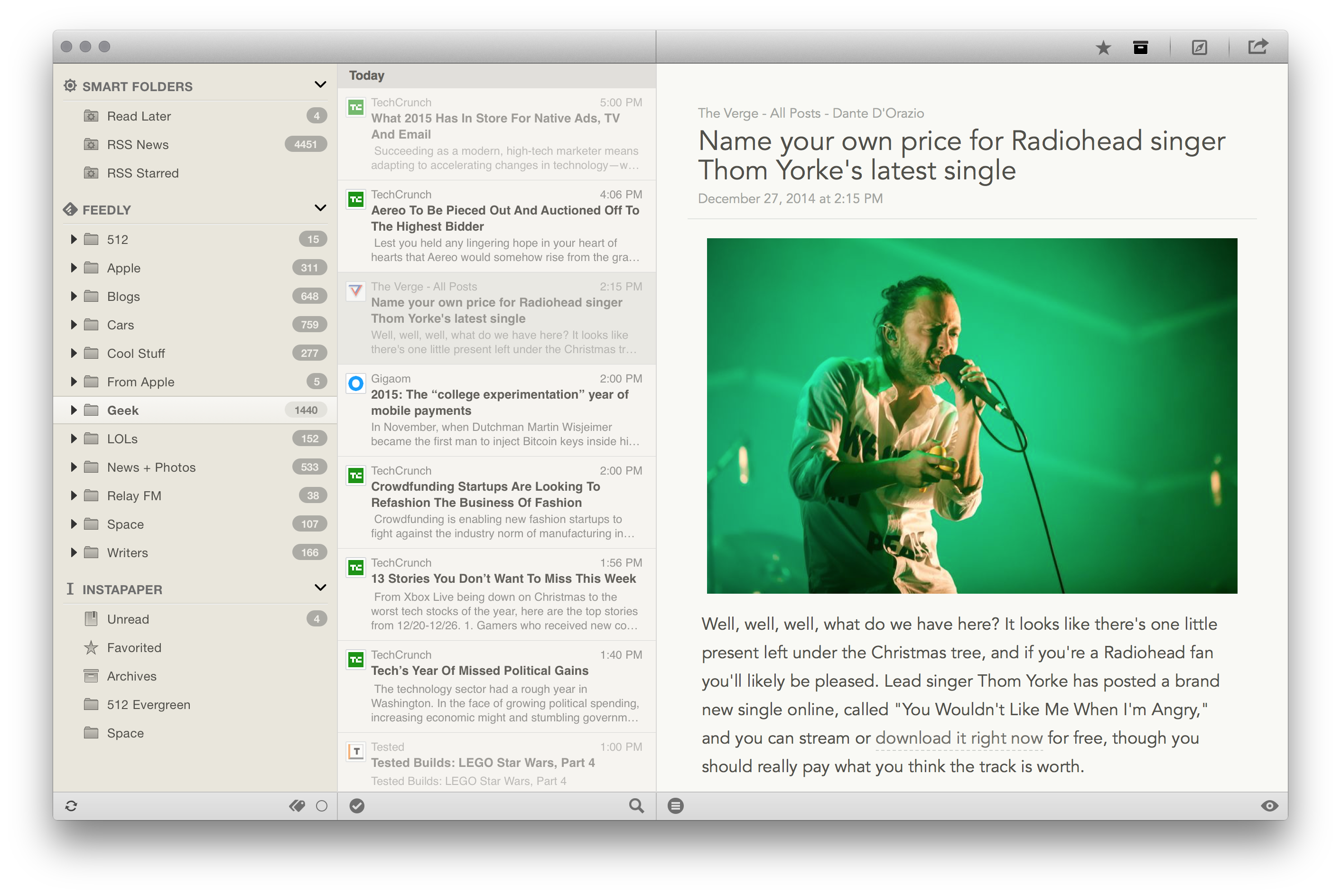1341x896 pixels.
Task: Open search with the magnifier icon
Action: (x=636, y=806)
